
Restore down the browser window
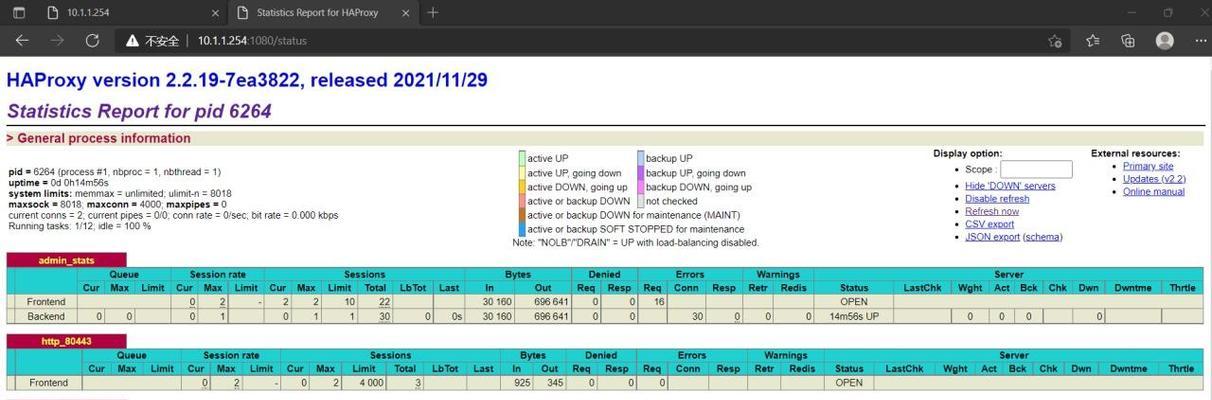point(1167,13)
